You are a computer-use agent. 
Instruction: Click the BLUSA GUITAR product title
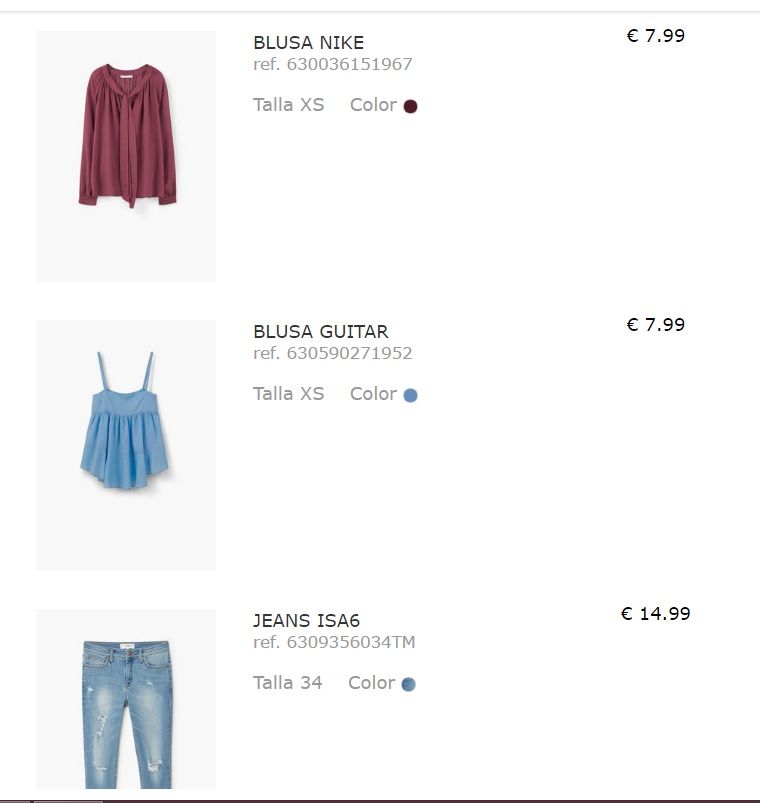coord(321,331)
